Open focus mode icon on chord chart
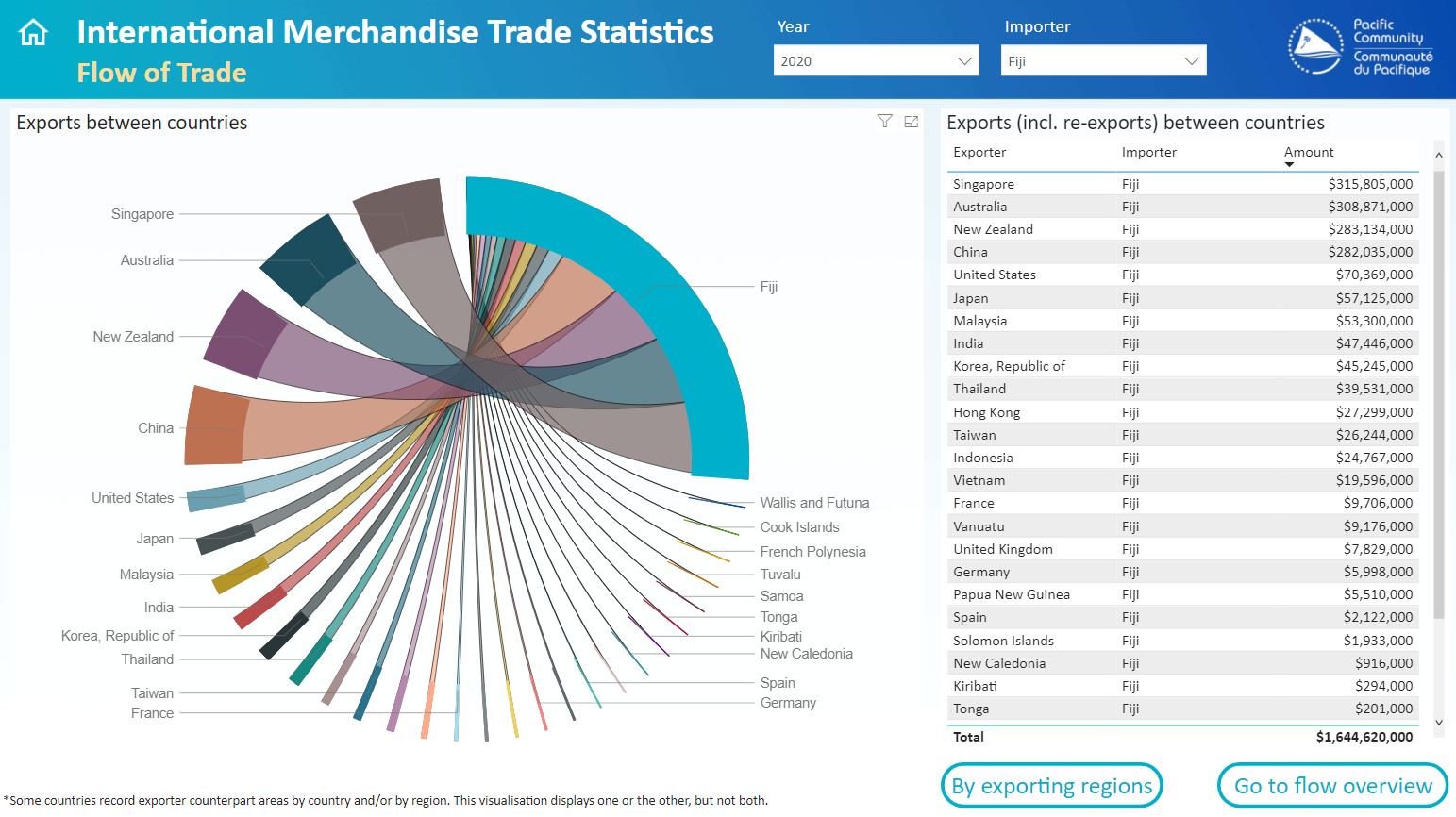Screen dimensions: 1456x817 click(x=912, y=121)
